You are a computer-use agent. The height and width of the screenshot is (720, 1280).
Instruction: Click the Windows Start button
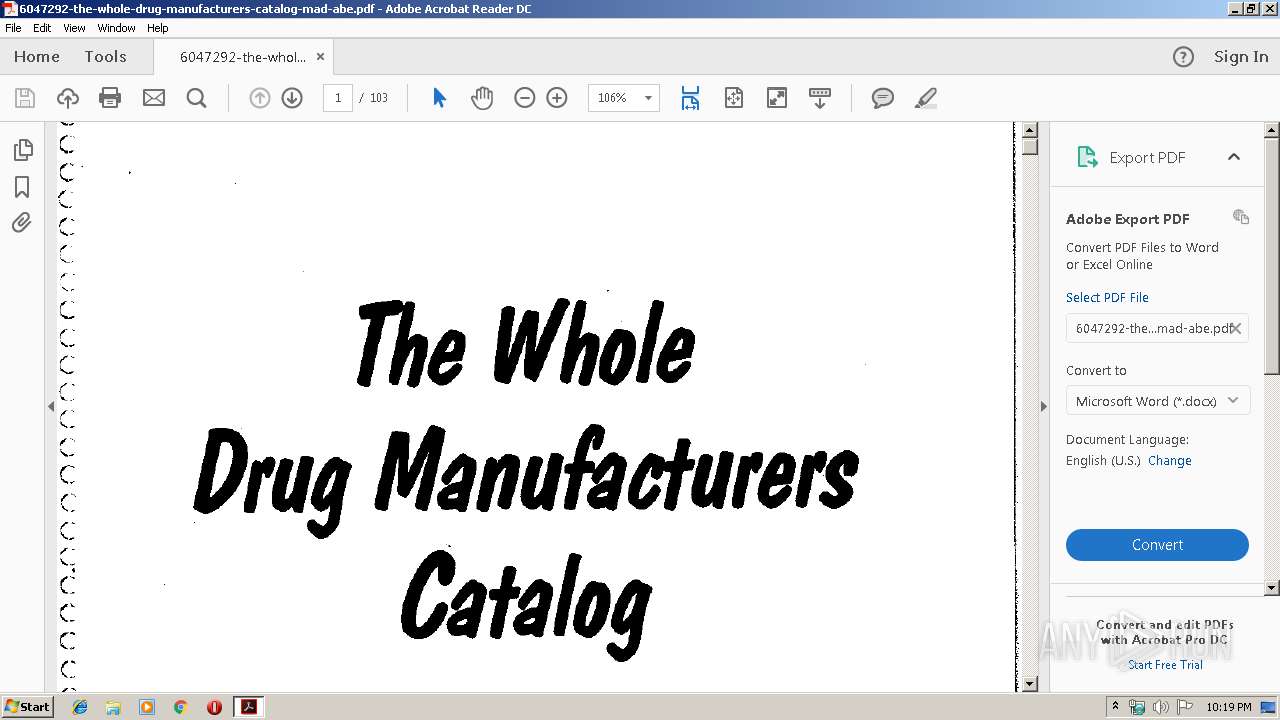(x=27, y=707)
